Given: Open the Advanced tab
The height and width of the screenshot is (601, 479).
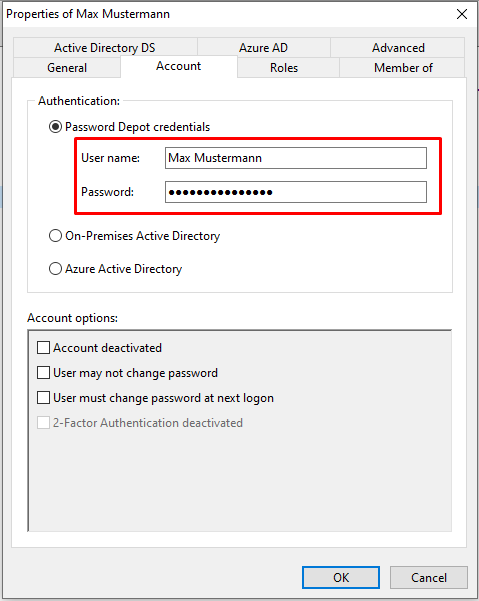Looking at the screenshot, I should tap(398, 48).
